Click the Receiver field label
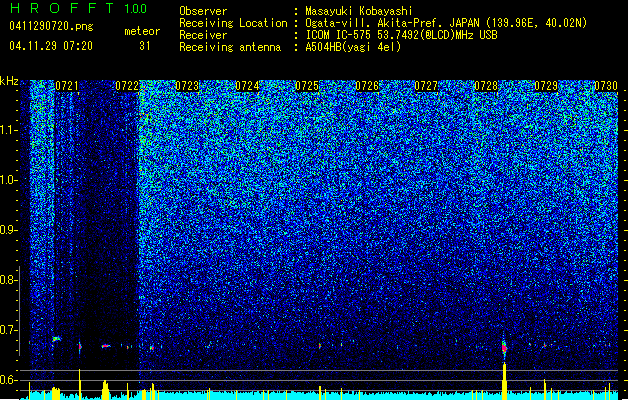The height and width of the screenshot is (400, 629). point(203,35)
